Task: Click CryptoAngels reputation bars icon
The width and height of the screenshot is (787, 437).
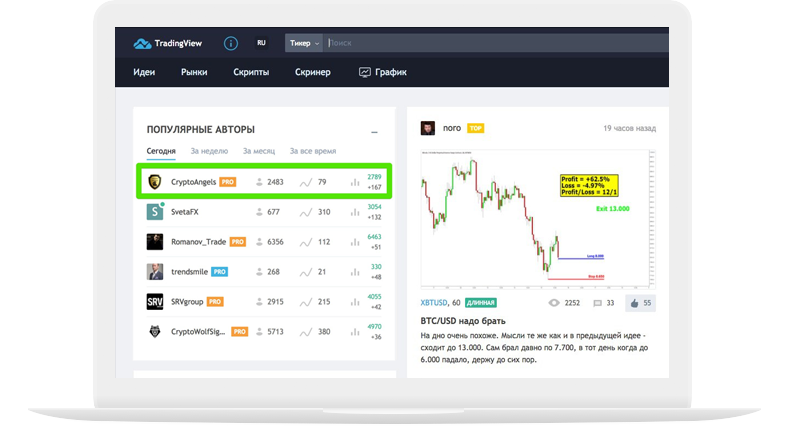Action: (355, 182)
